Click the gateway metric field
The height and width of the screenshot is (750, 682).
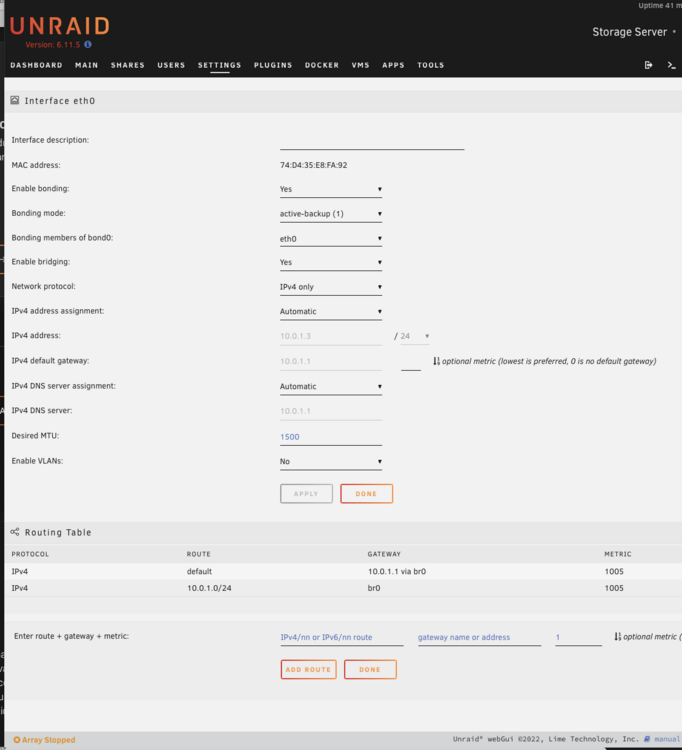coord(411,362)
